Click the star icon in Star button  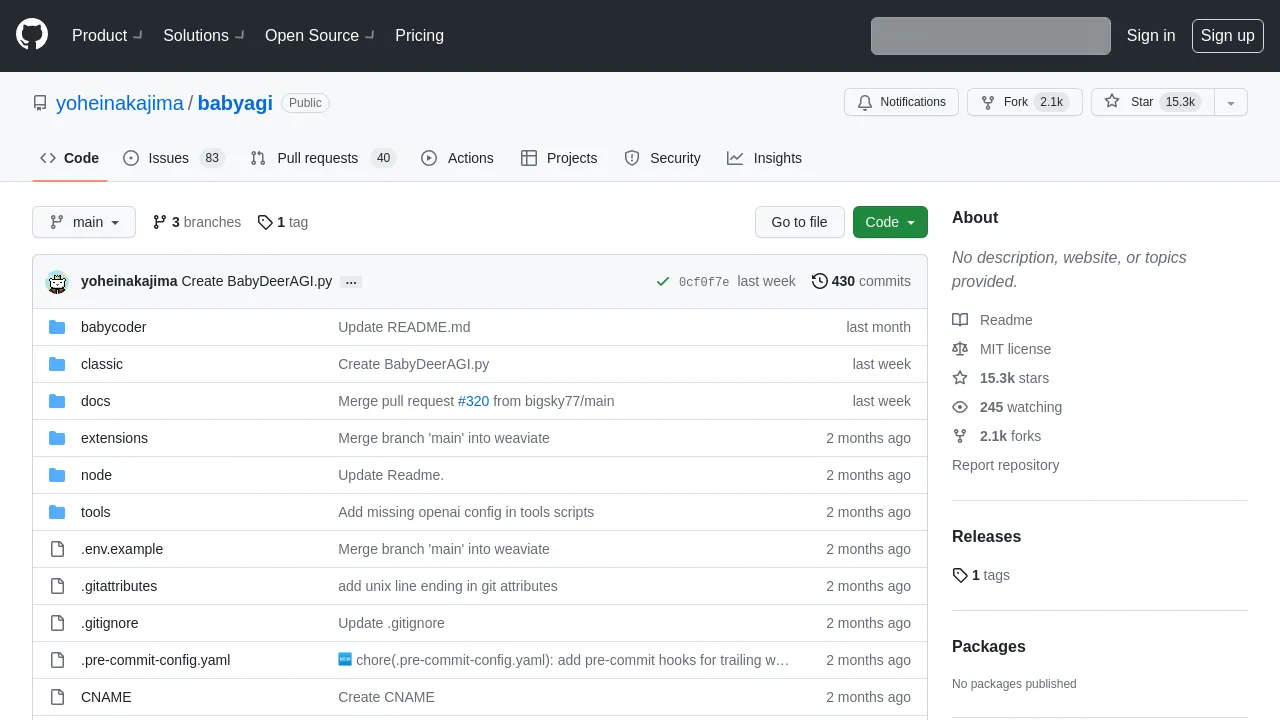1112,102
